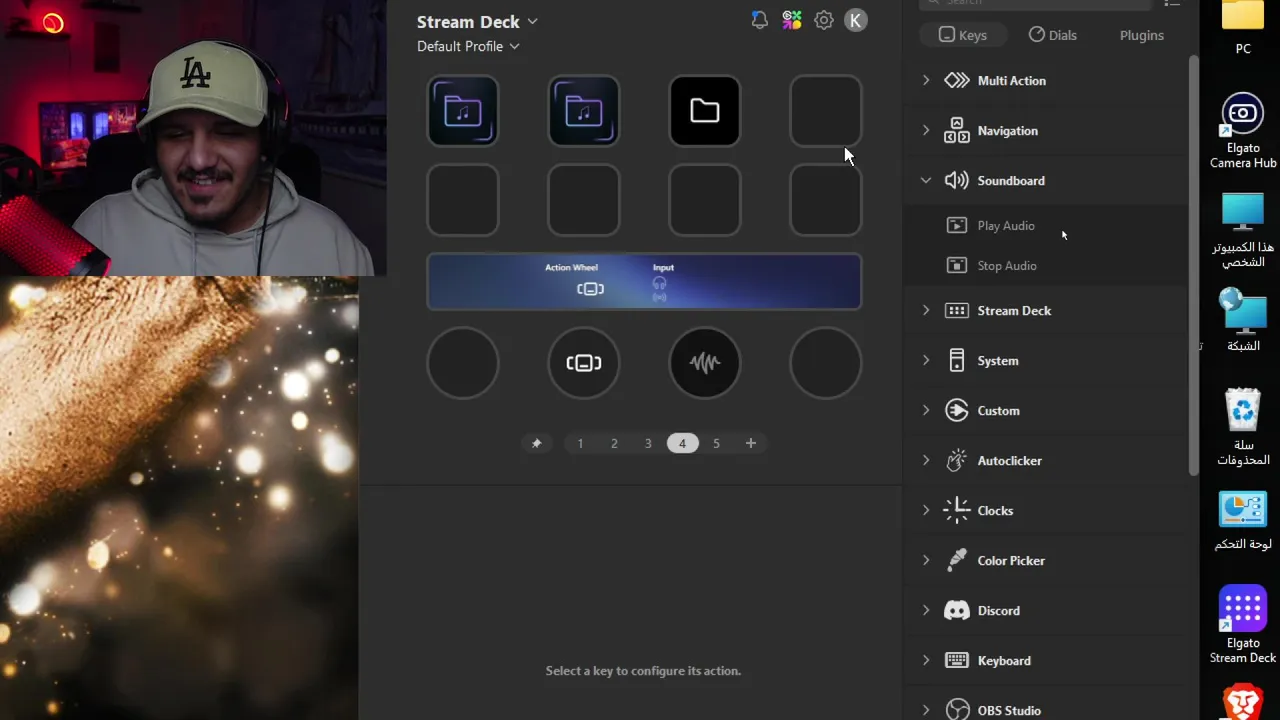Expand the Navigation chevron
The height and width of the screenshot is (720, 1280).
coord(926,131)
